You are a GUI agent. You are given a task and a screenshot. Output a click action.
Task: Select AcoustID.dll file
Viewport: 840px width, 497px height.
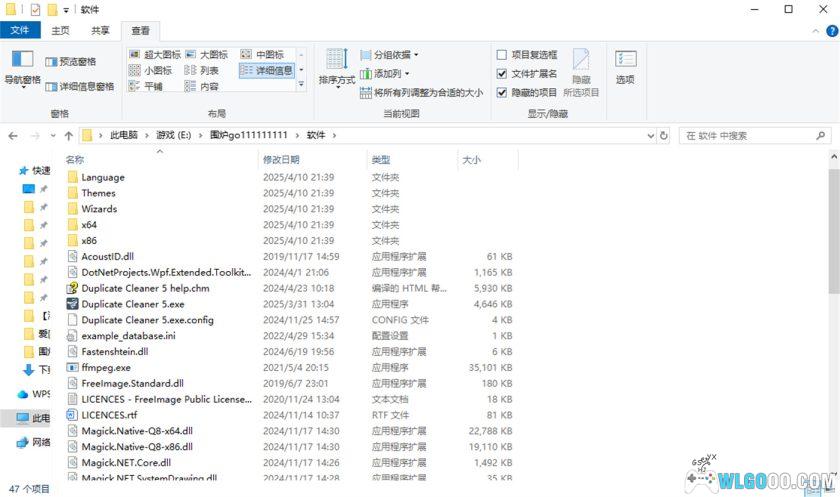(108, 257)
